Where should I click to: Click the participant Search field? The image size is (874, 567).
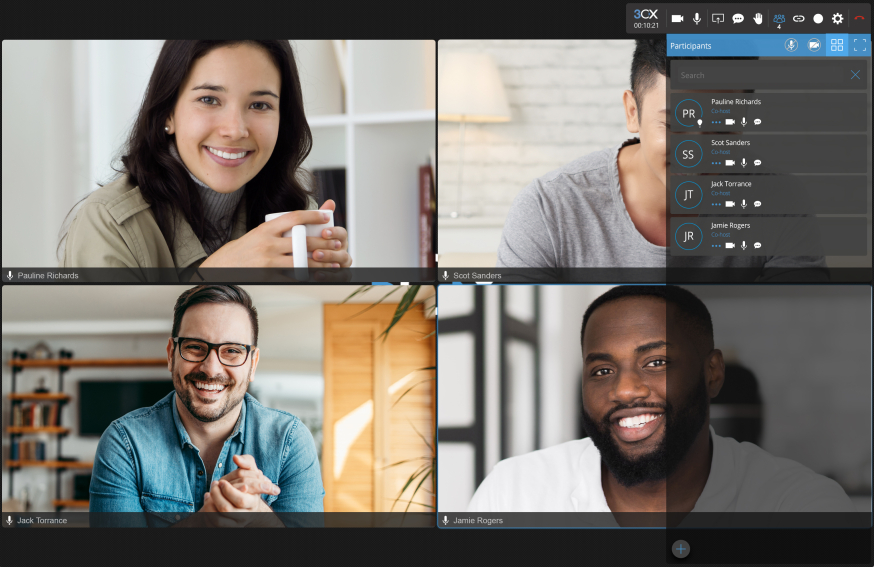point(760,75)
